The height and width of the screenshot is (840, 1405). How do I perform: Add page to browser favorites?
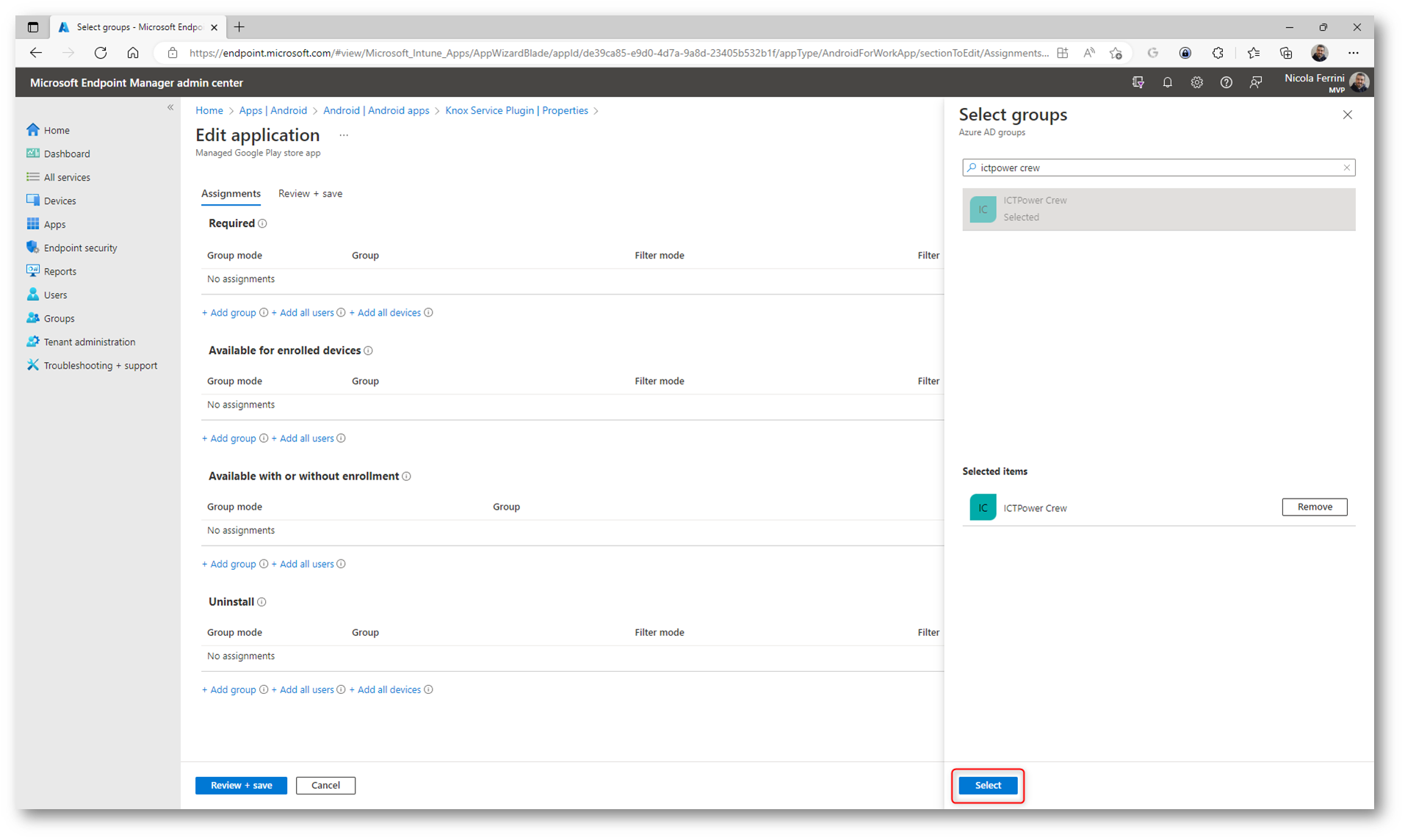click(x=1116, y=53)
